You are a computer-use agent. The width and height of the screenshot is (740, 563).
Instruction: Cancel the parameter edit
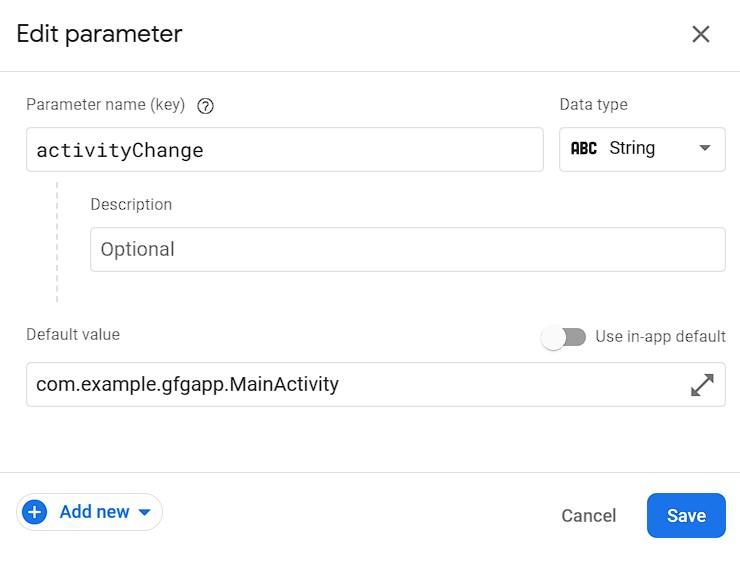tap(588, 516)
